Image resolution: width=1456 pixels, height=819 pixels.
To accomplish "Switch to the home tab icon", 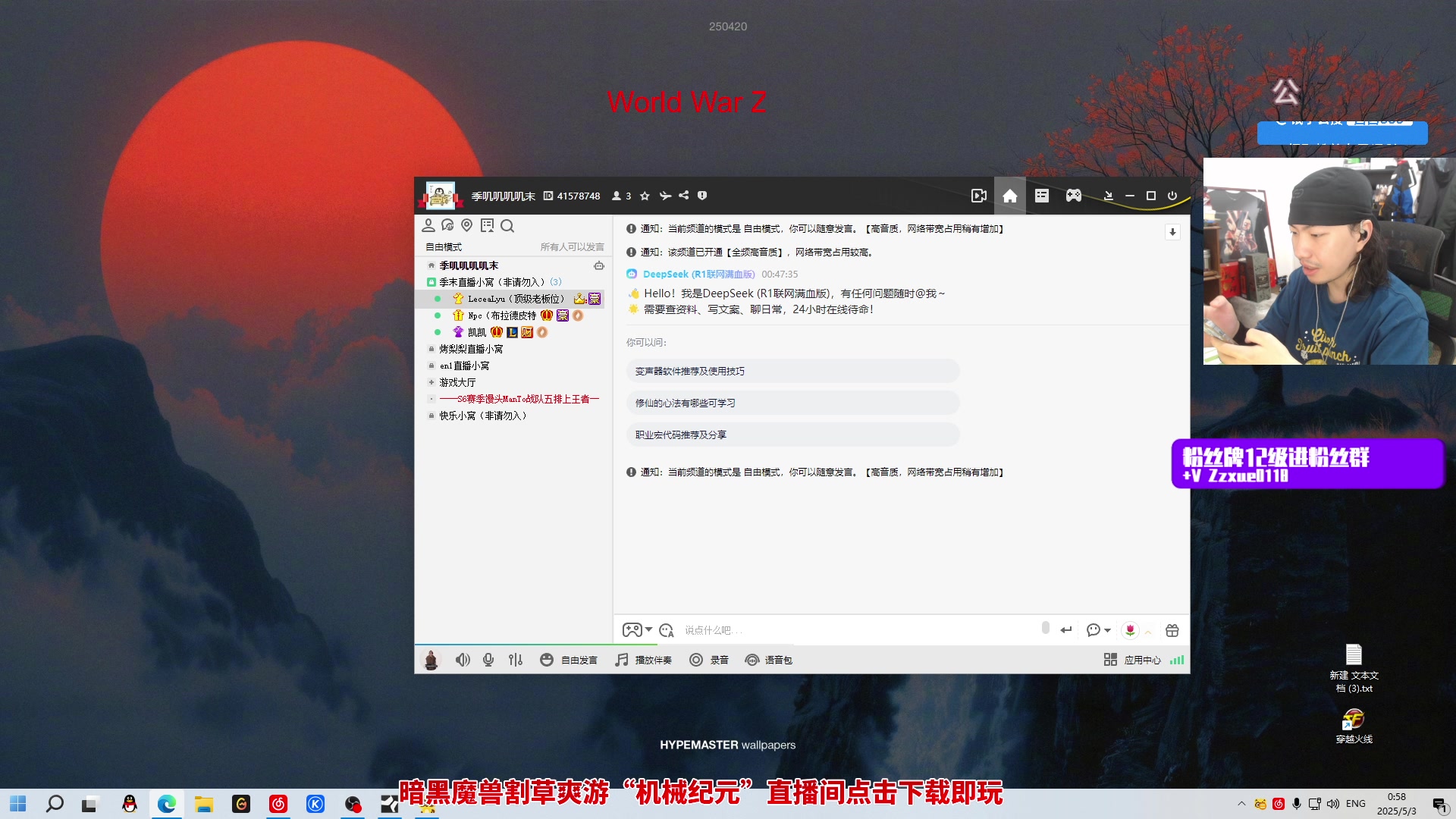I will tap(1010, 196).
